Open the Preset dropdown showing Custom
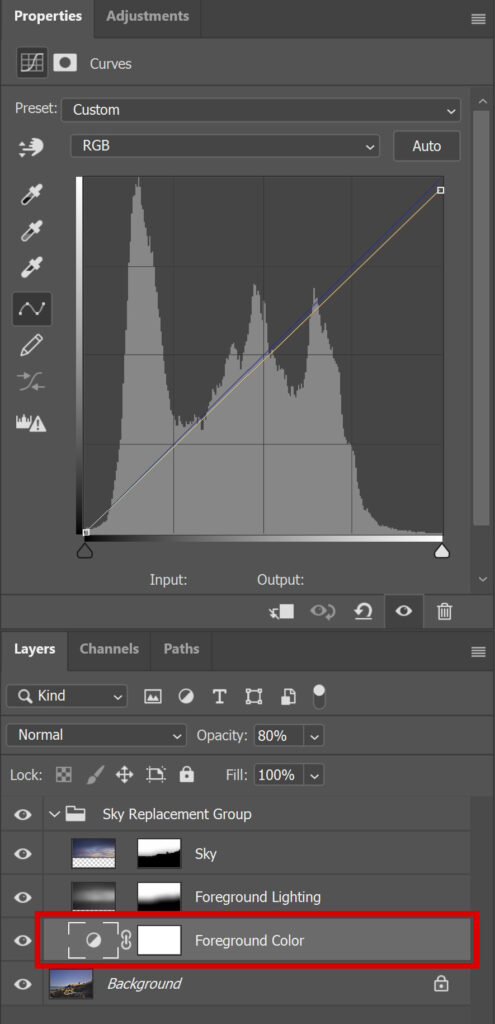495x1024 pixels. pyautogui.click(x=261, y=110)
